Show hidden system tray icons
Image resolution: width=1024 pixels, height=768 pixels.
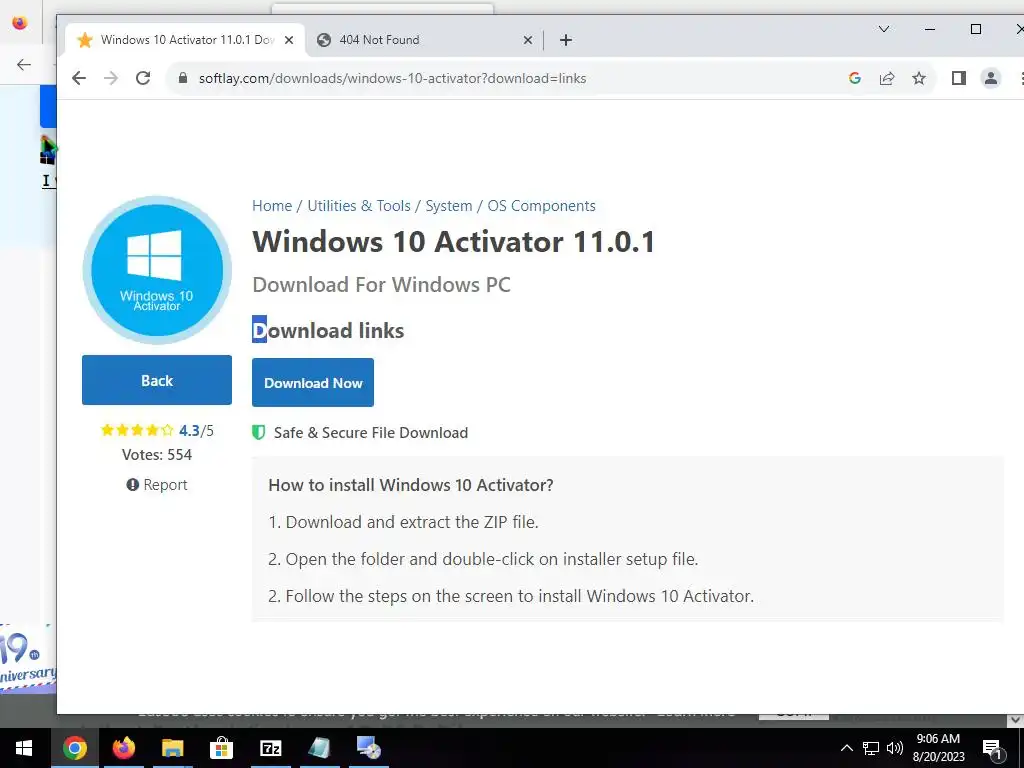tap(846, 748)
